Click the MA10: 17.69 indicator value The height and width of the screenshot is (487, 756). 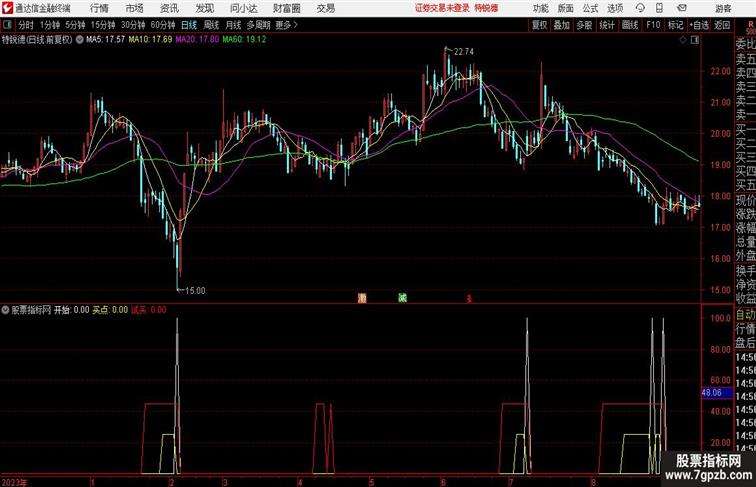pyautogui.click(x=150, y=40)
